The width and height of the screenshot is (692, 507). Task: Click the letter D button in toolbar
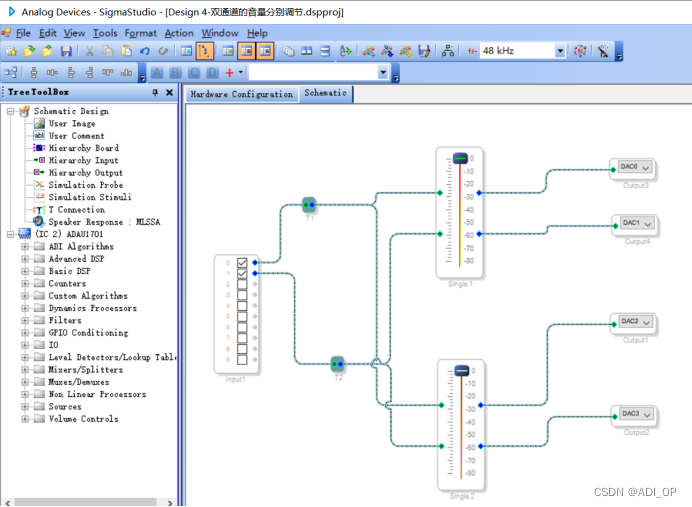(x=213, y=72)
